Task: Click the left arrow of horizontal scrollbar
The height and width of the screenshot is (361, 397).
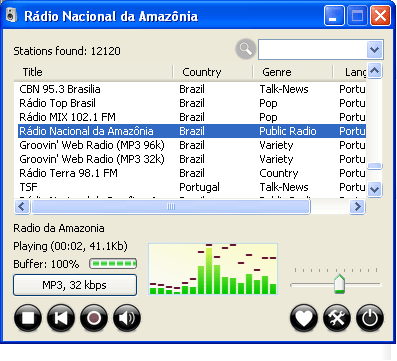Action: pos(22,207)
